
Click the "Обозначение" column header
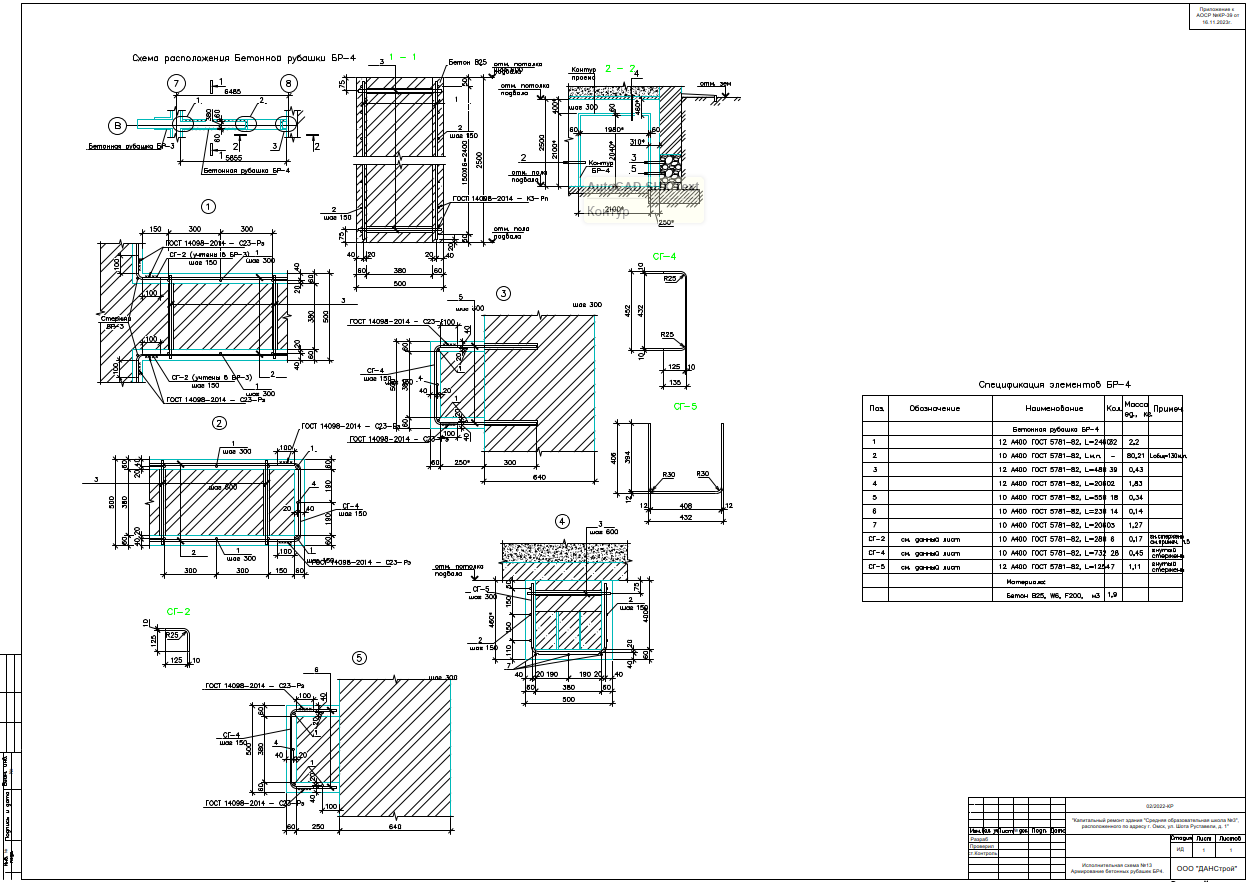934,408
